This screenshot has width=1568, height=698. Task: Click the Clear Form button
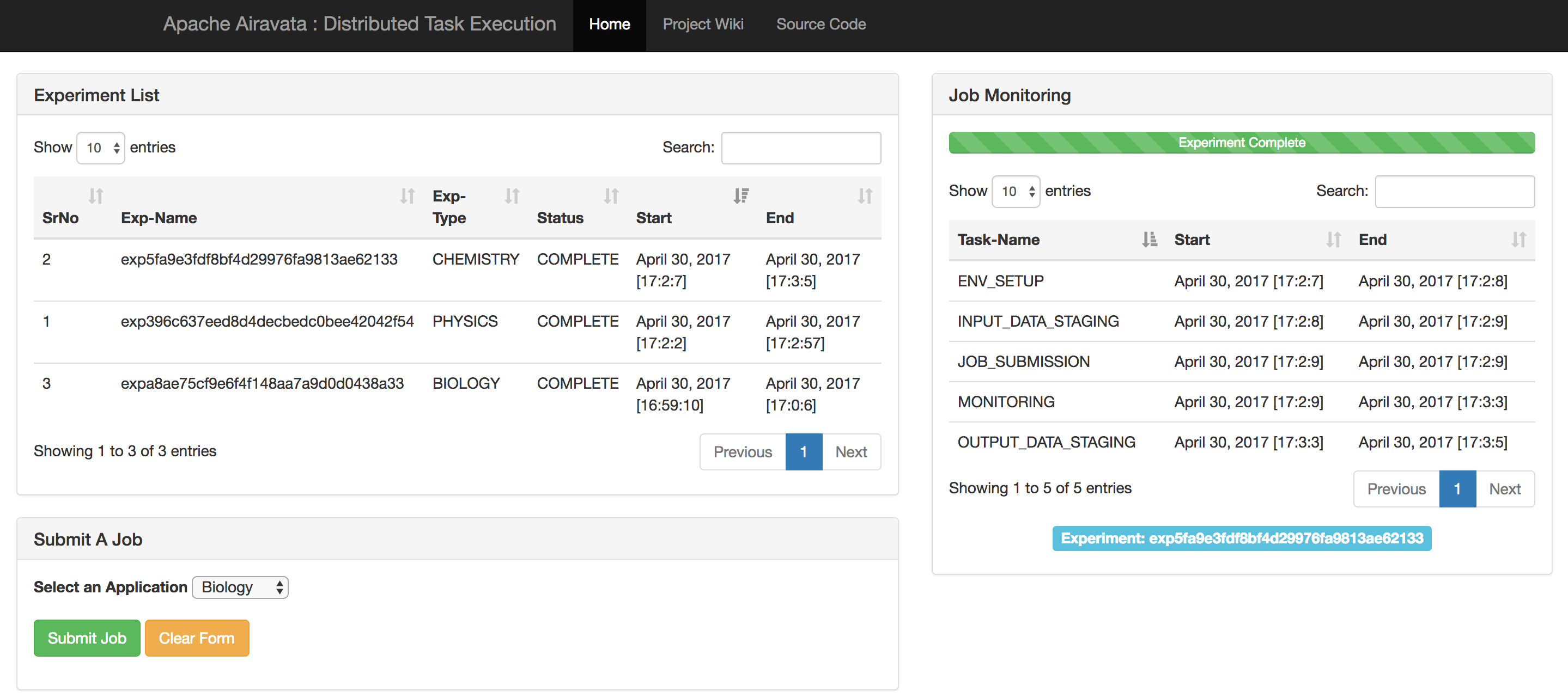(x=197, y=638)
